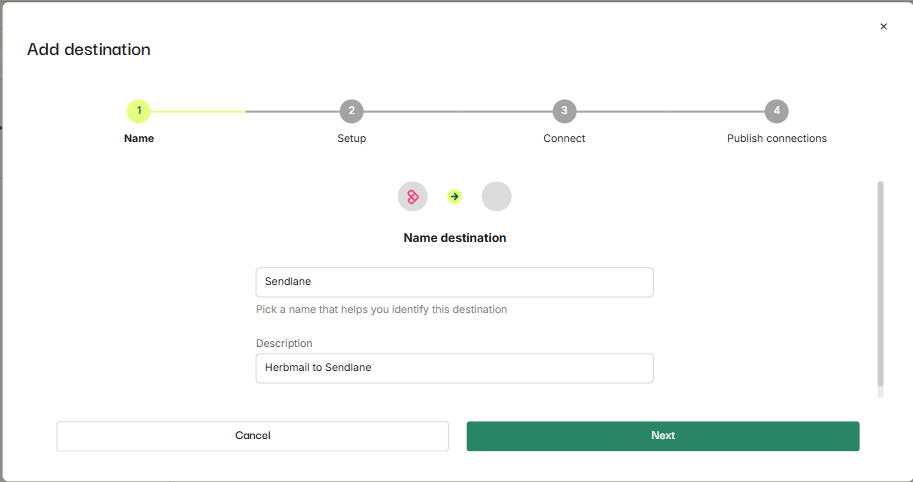Click the empty gray destination circle

click(x=497, y=197)
